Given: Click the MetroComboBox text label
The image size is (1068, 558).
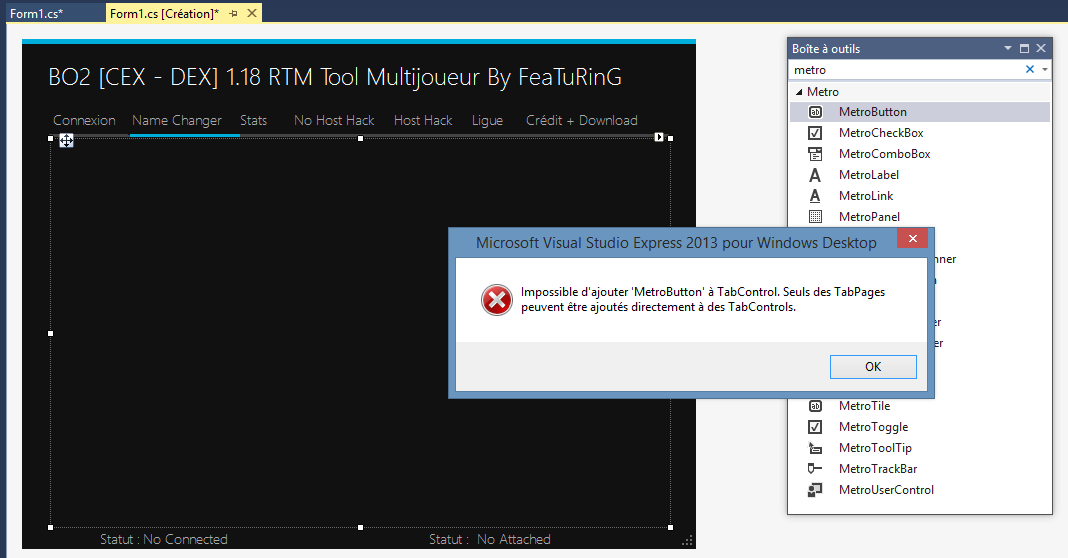Looking at the screenshot, I should click(884, 154).
